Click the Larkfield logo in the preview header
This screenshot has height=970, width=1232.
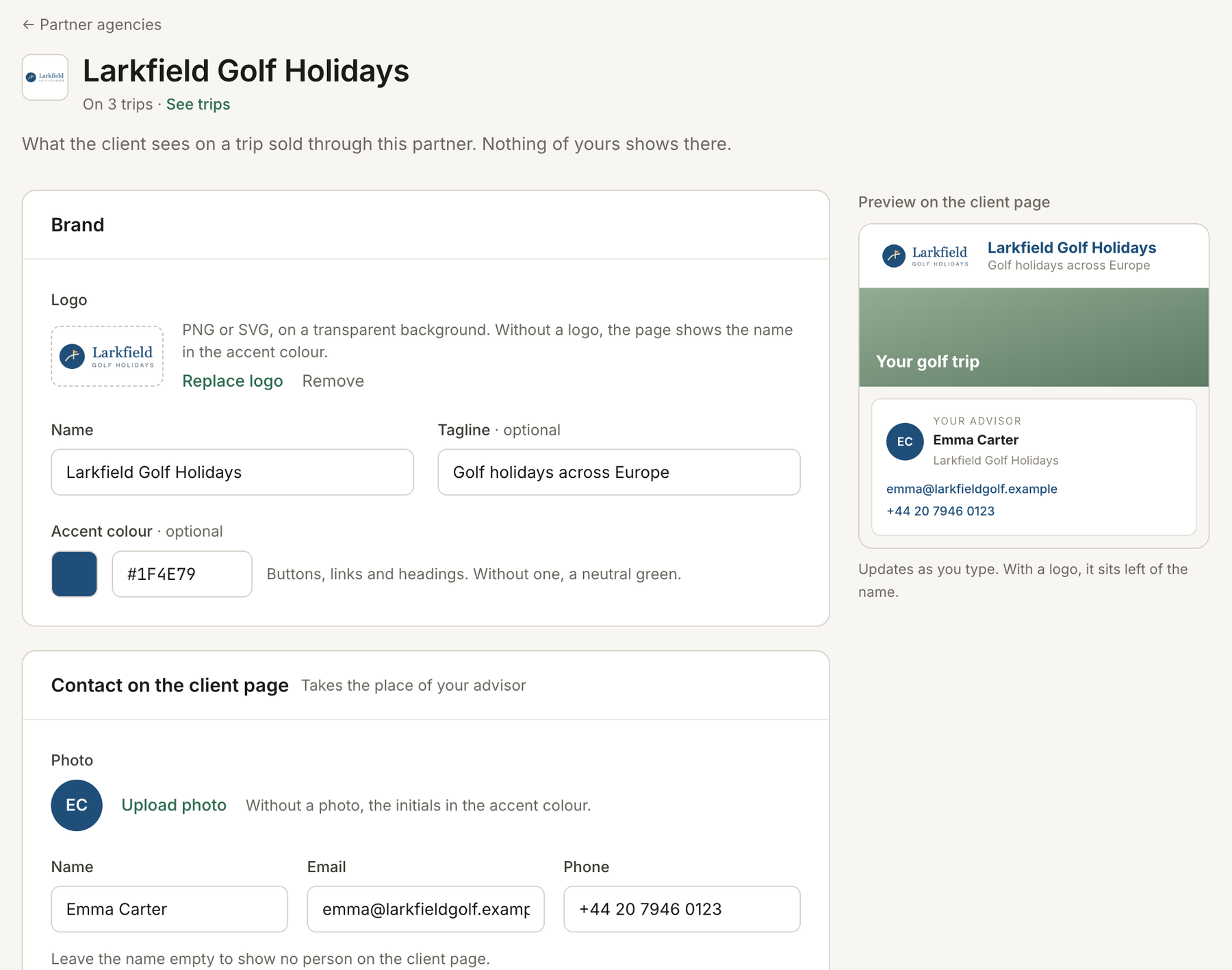[x=925, y=256]
